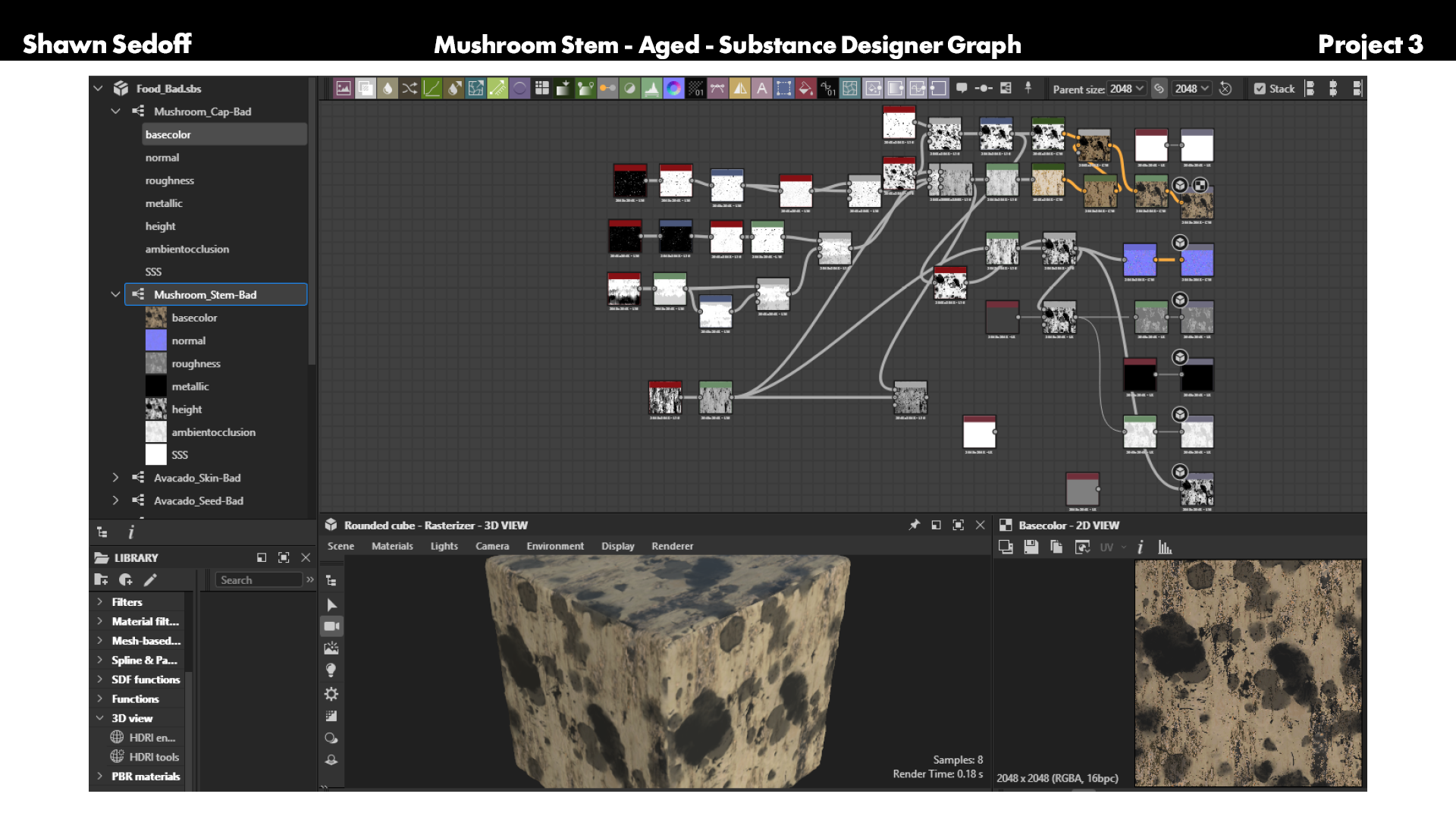The width and height of the screenshot is (1456, 819).
Task: Save the 2D view bitmap icon
Action: coord(1031,547)
